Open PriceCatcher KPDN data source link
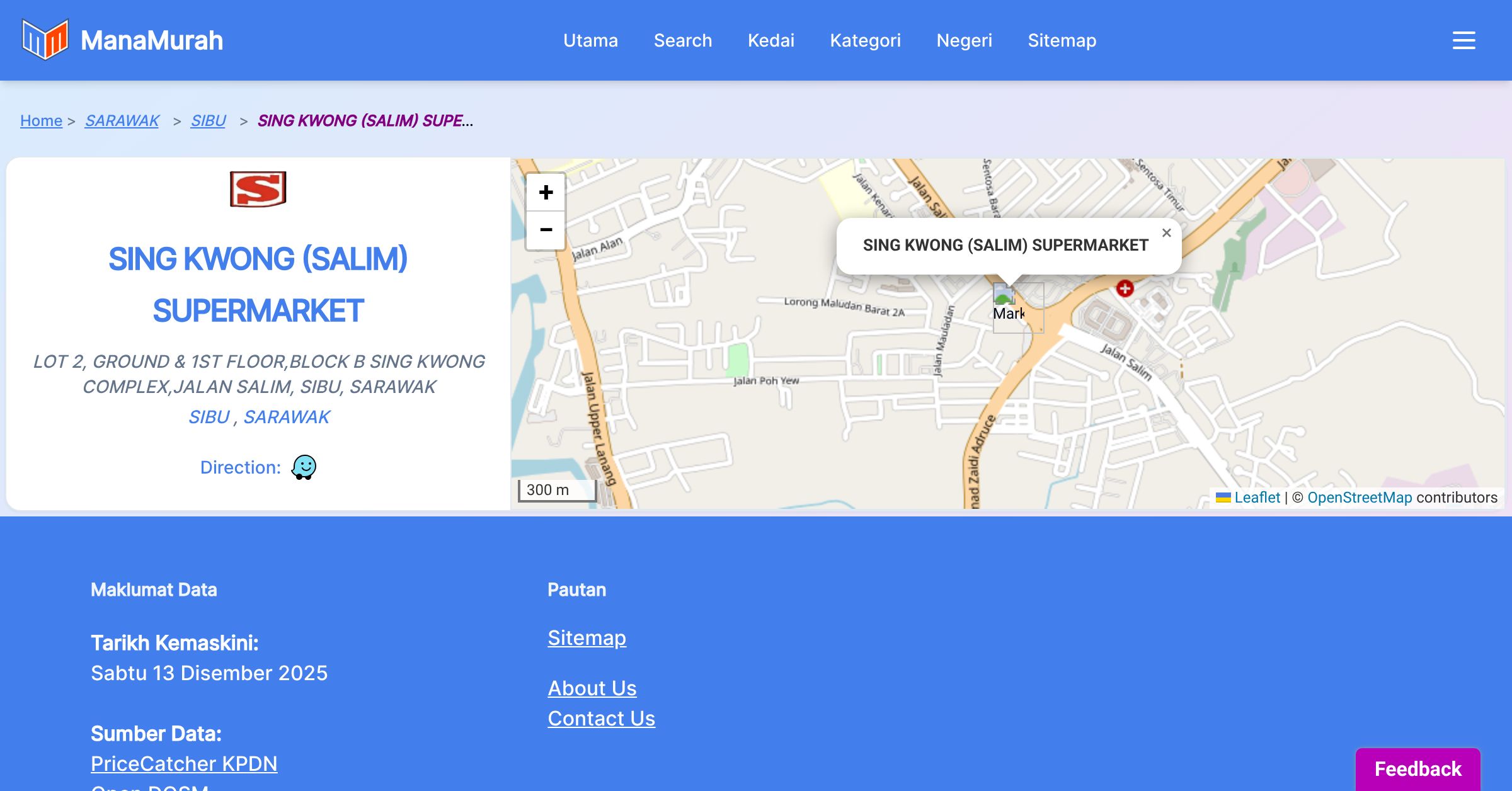Image resolution: width=1512 pixels, height=791 pixels. (184, 764)
